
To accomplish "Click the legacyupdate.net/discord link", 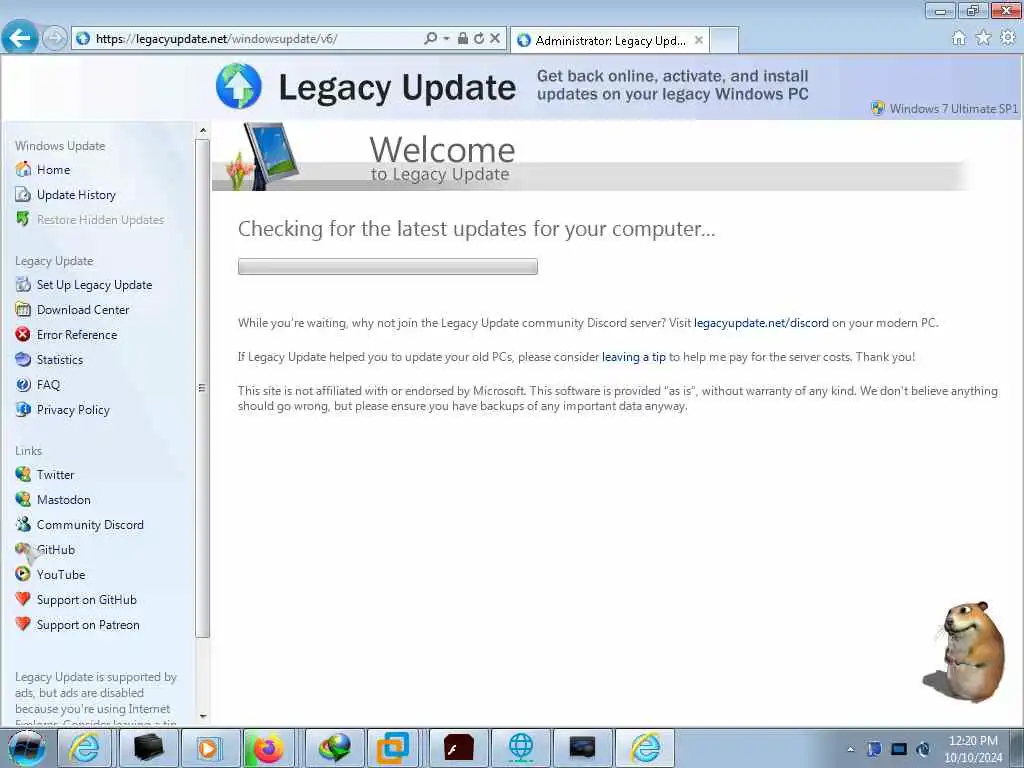I will coord(761,323).
